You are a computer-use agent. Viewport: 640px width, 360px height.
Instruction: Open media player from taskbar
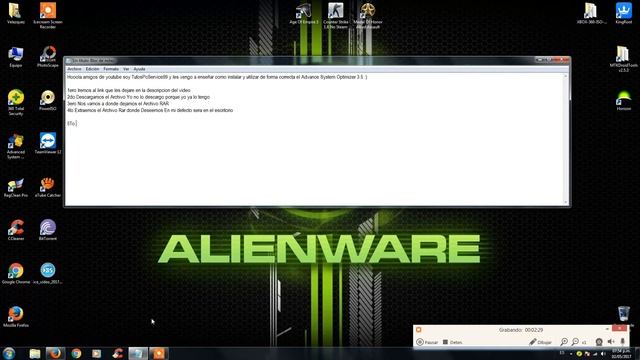point(96,353)
